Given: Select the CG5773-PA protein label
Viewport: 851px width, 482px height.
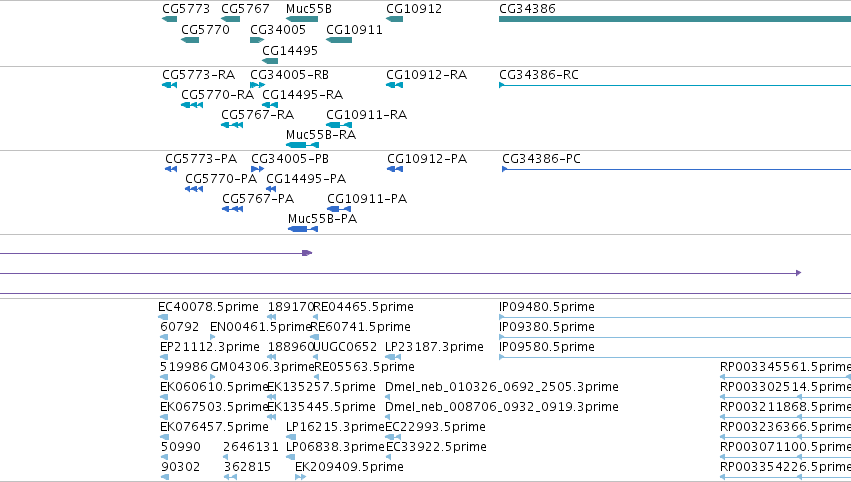Looking at the screenshot, I should coord(201,158).
